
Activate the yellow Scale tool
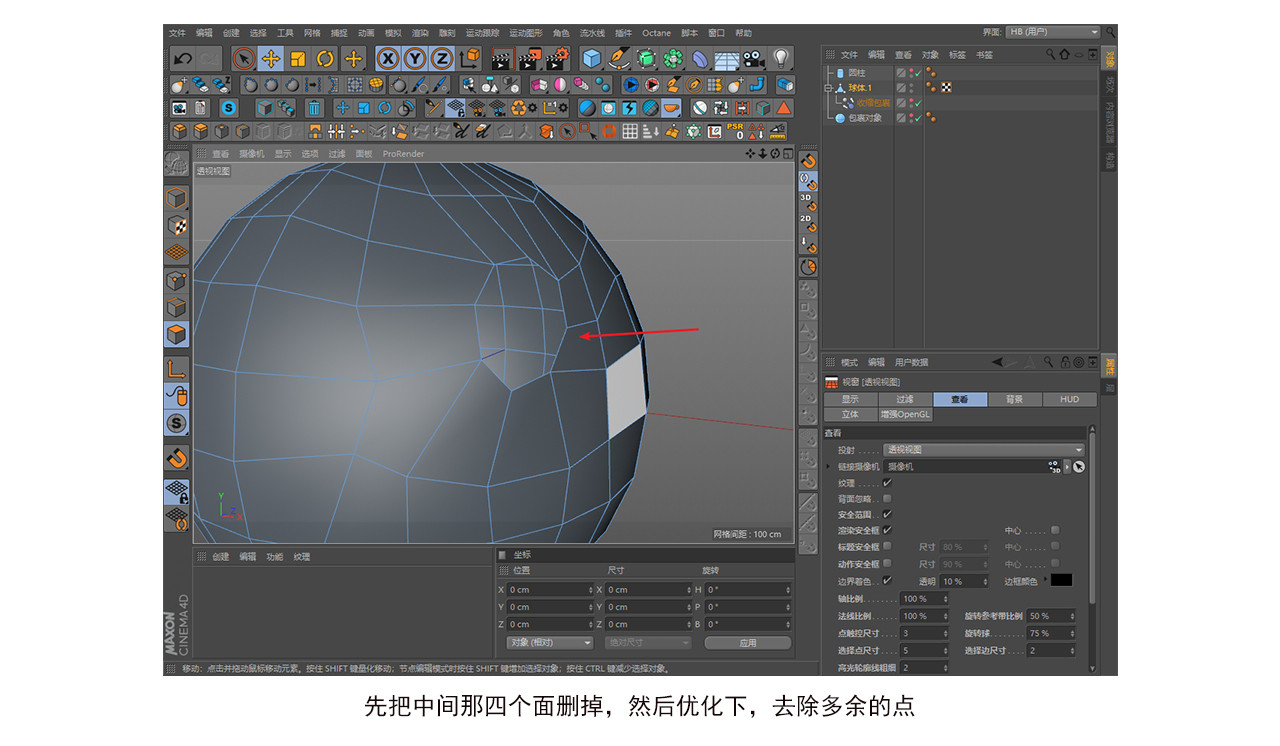pyautogui.click(x=298, y=59)
